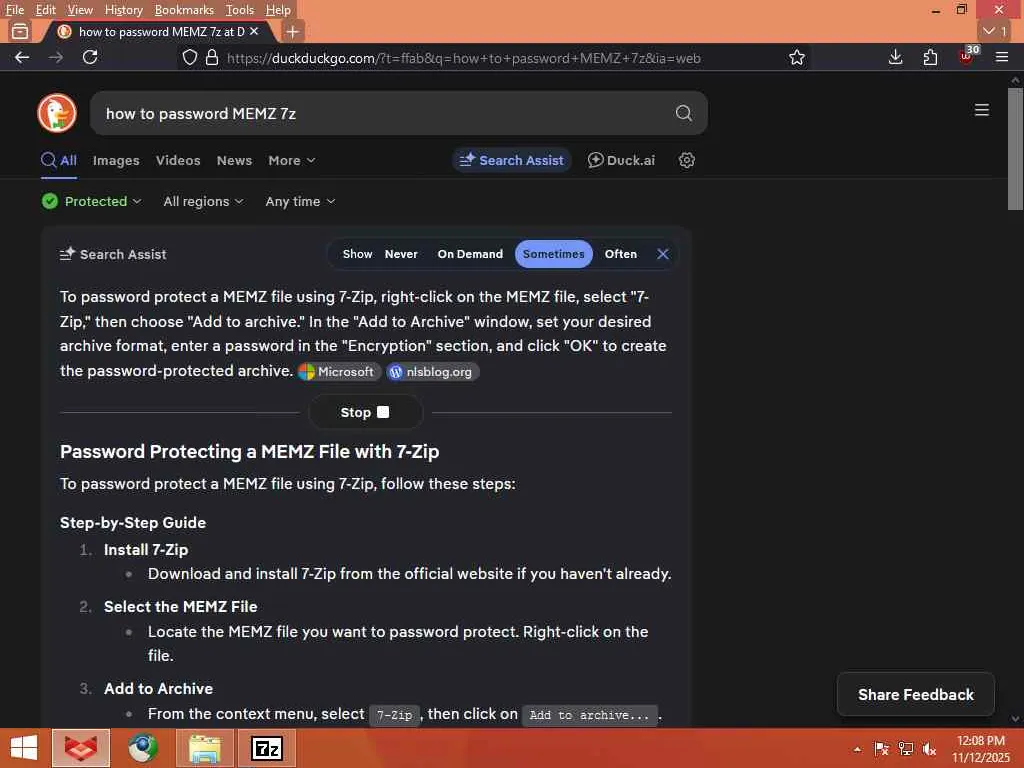The width and height of the screenshot is (1024, 768).
Task: Open the Tools menu
Action: 240,10
